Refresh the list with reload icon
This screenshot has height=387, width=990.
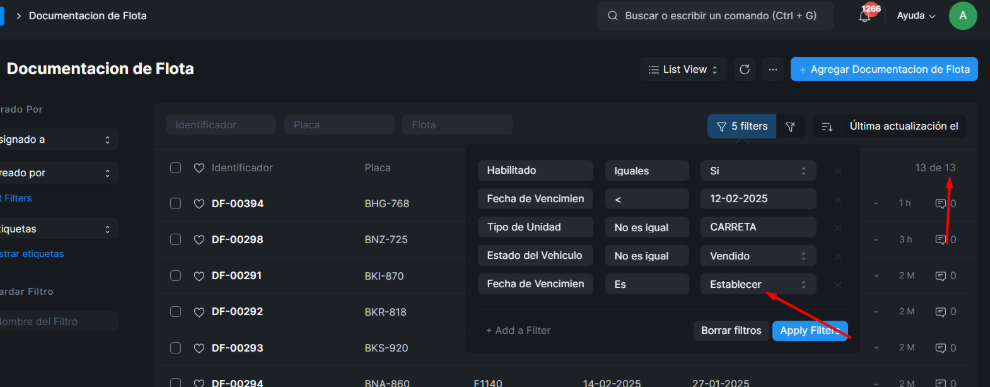click(744, 69)
